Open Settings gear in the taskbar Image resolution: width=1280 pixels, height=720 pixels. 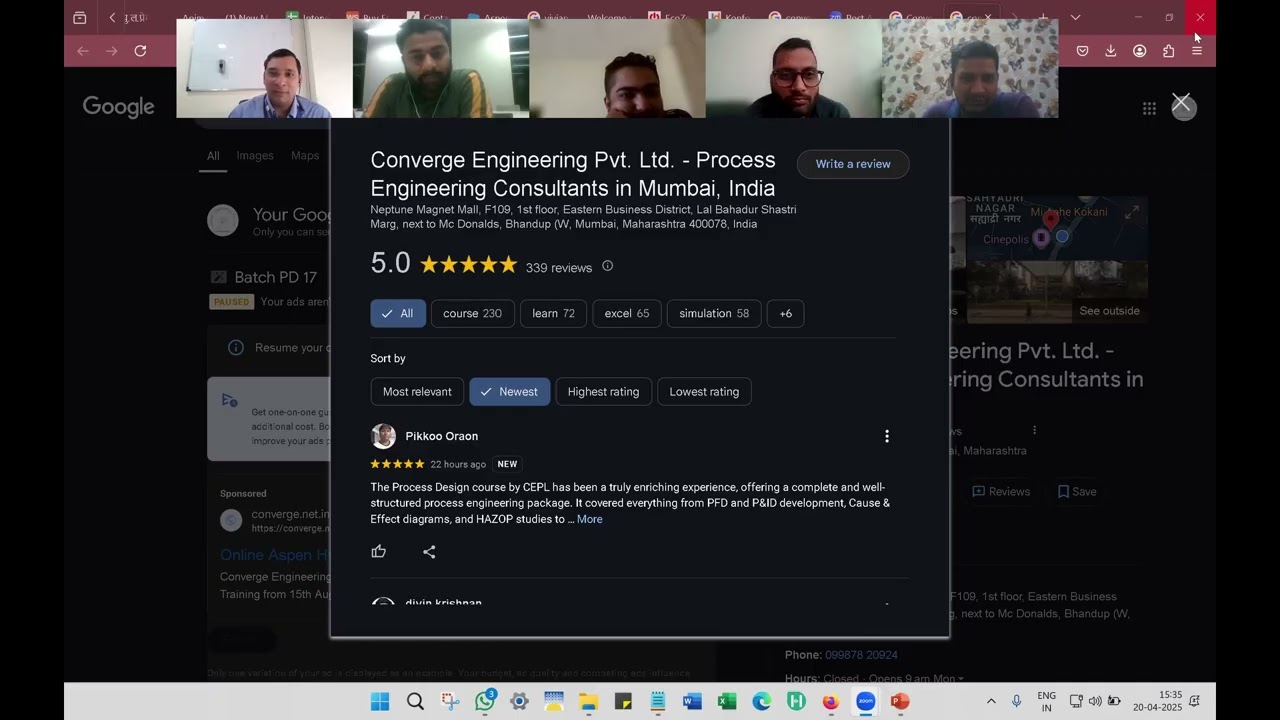tap(519, 701)
